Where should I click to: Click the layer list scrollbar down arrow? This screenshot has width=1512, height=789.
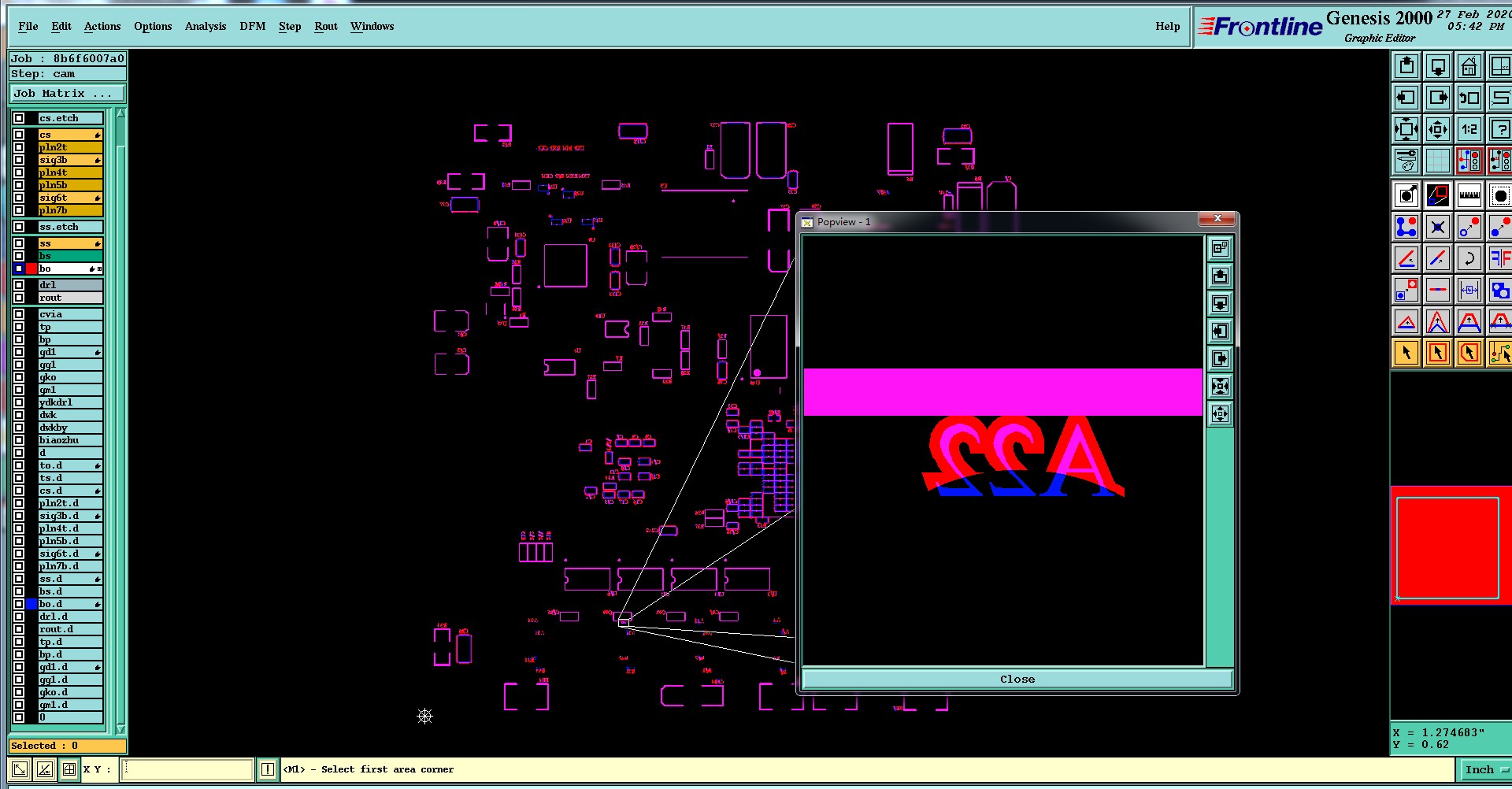tap(120, 729)
